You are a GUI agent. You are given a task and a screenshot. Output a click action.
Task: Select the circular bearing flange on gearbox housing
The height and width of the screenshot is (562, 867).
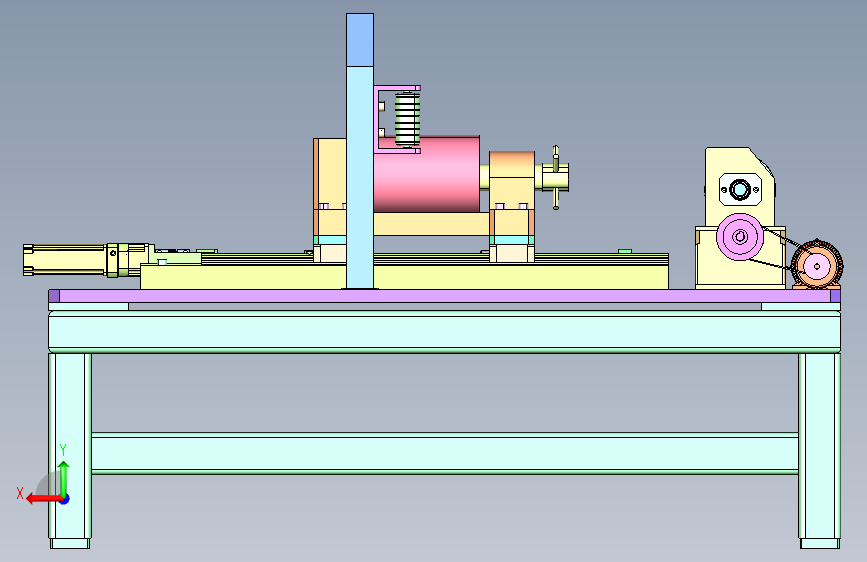point(740,190)
